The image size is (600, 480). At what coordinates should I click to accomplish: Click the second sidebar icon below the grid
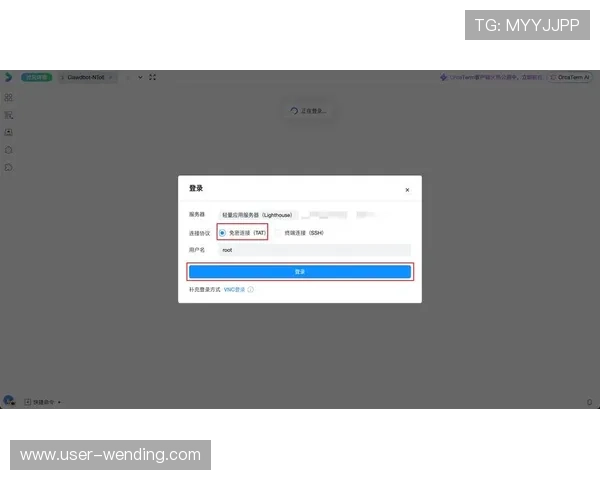[x=9, y=115]
